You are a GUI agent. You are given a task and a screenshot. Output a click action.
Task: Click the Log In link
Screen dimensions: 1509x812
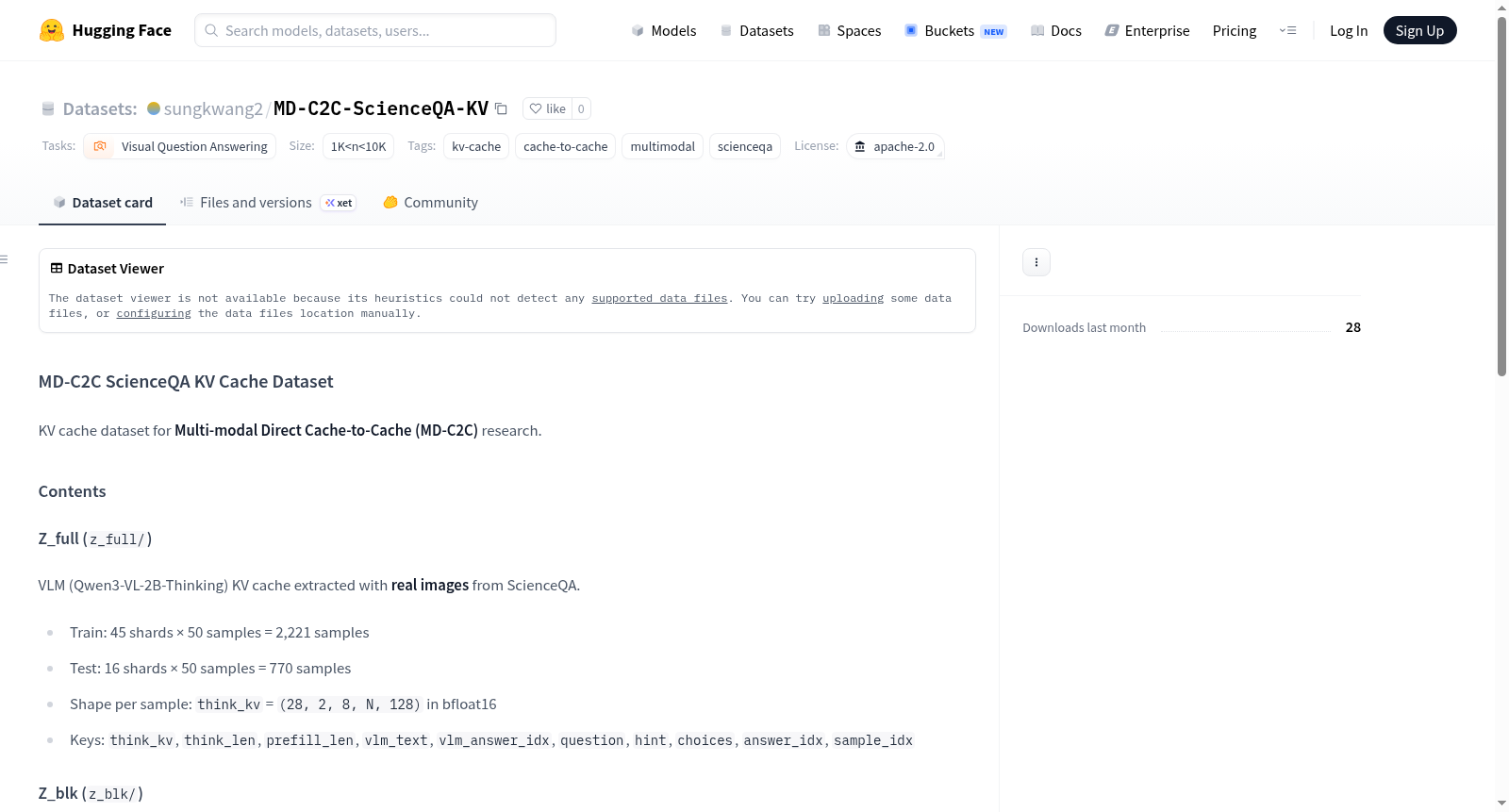point(1349,30)
